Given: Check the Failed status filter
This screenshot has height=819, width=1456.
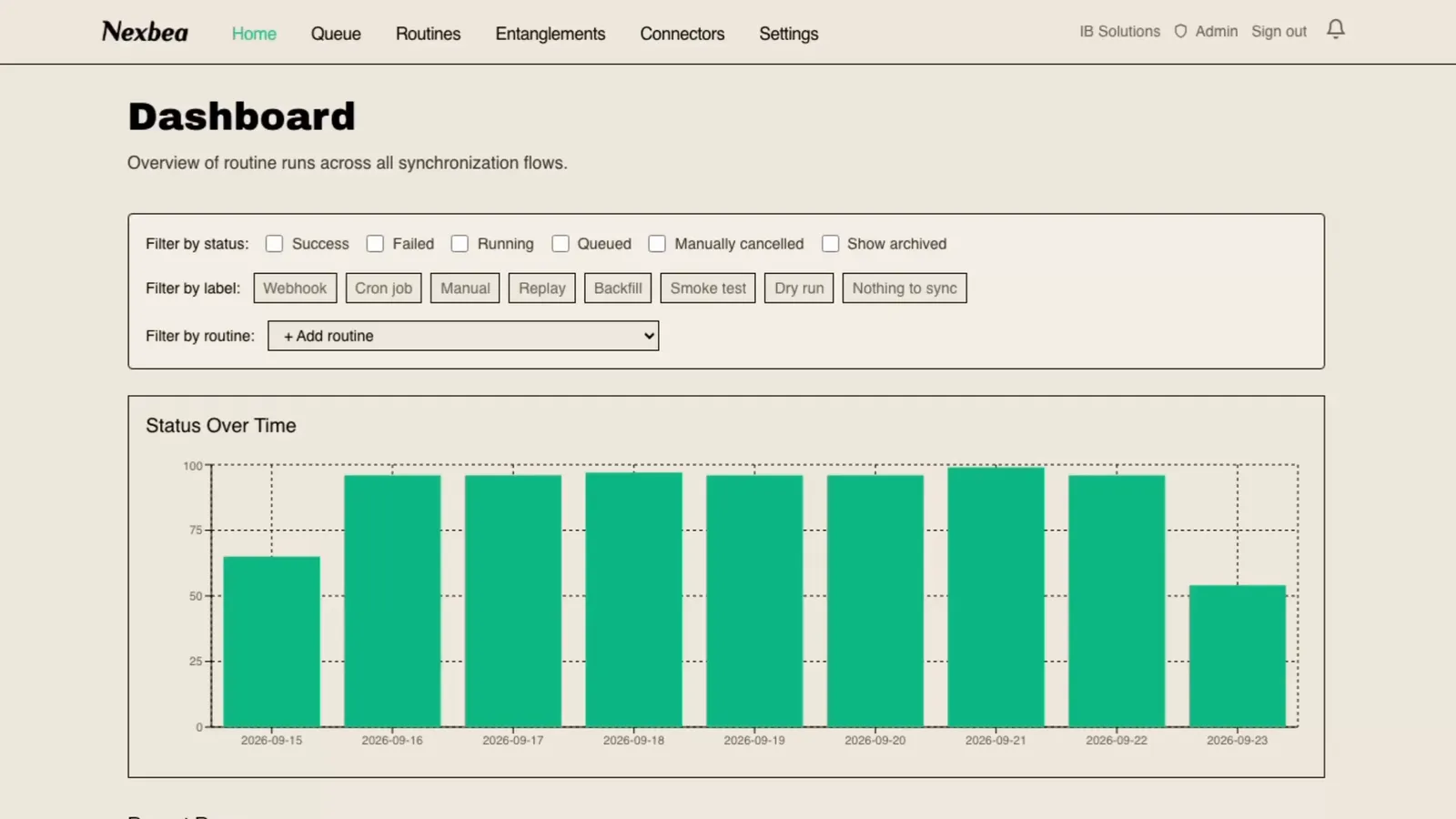Looking at the screenshot, I should pos(375,244).
